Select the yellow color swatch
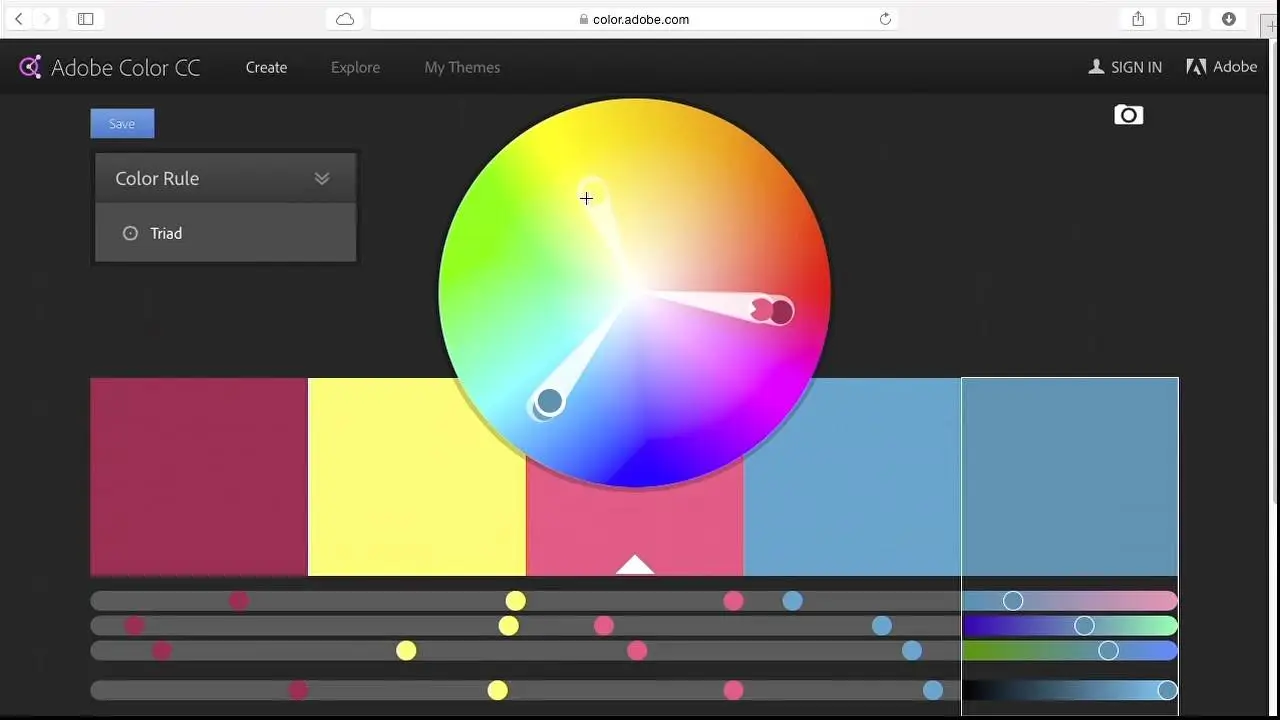The image size is (1280, 720). coord(417,476)
